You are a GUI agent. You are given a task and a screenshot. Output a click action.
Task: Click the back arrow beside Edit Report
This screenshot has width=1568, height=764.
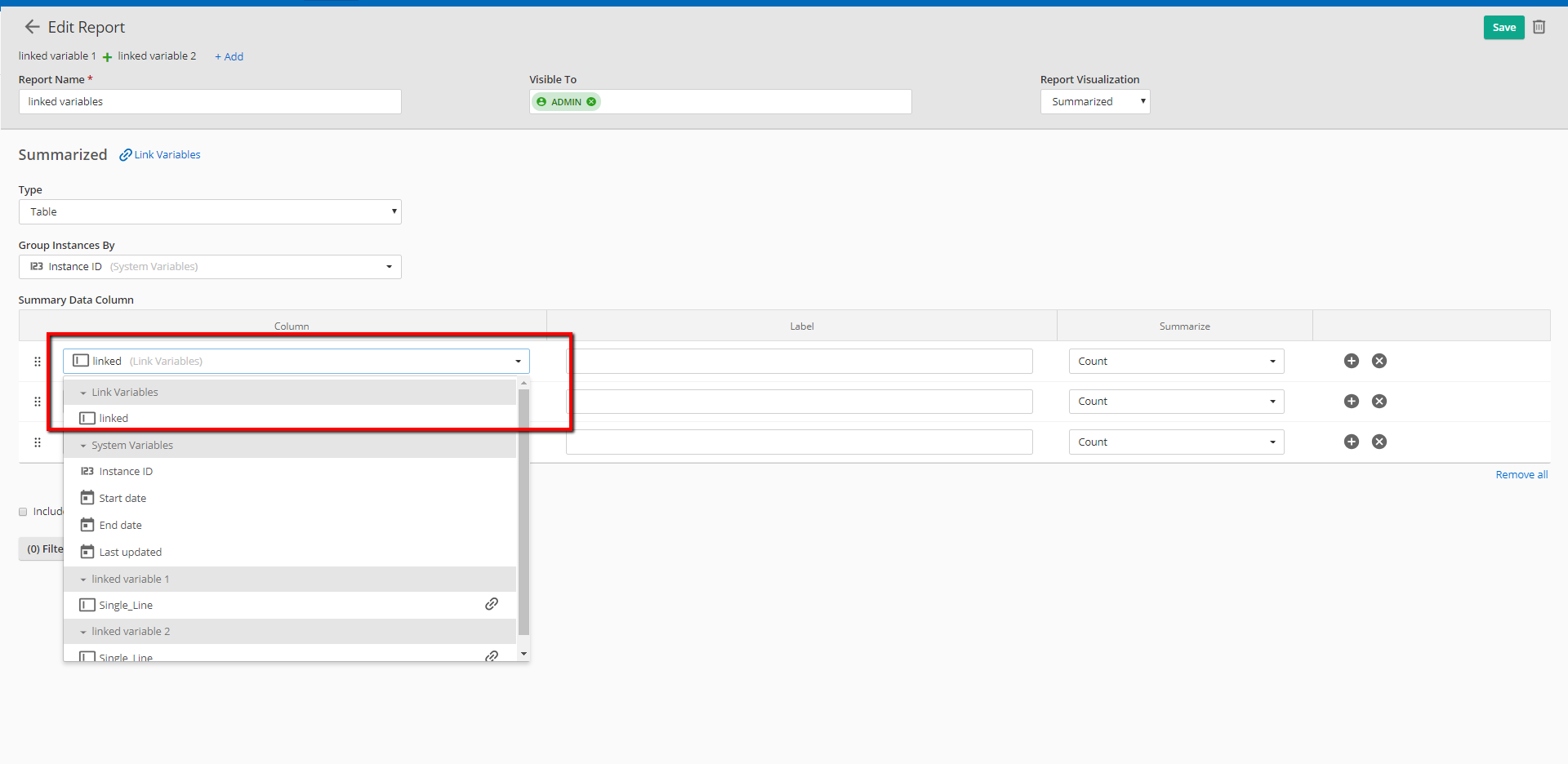(32, 27)
